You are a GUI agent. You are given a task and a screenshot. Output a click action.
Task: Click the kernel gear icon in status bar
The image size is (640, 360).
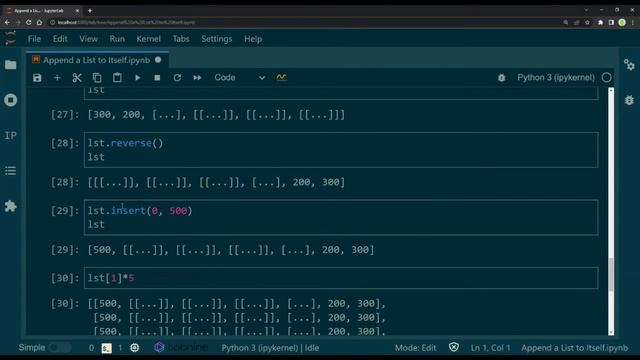click(134, 348)
